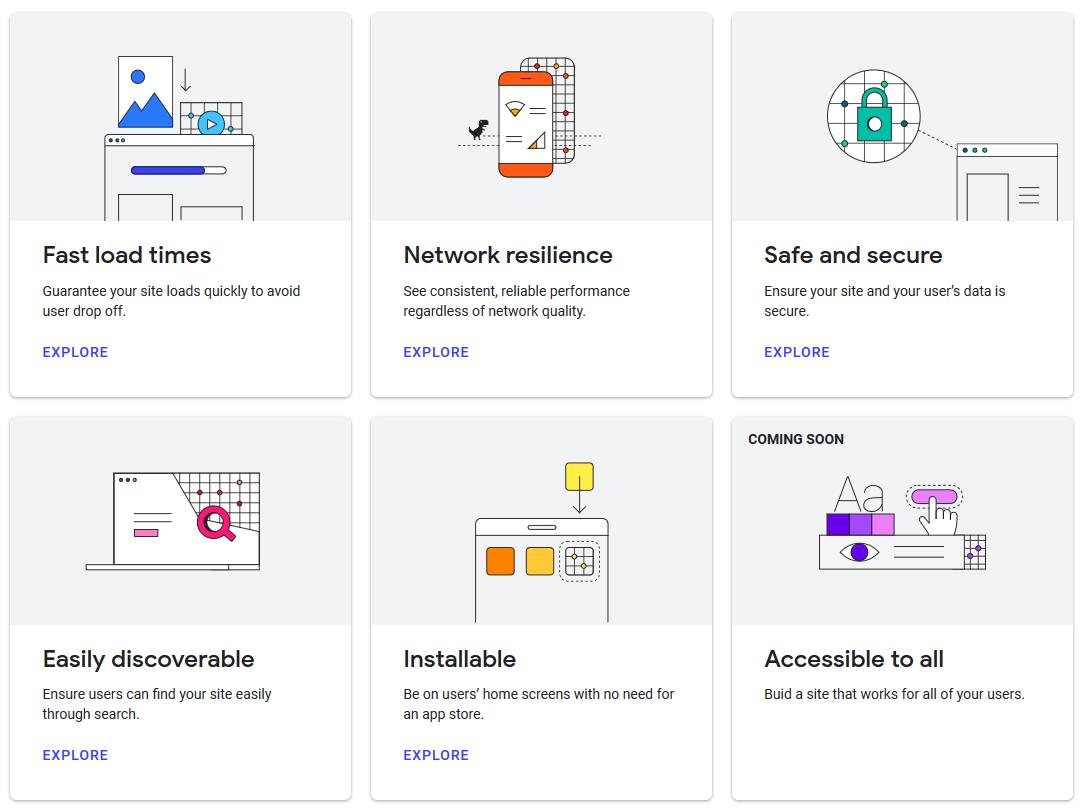Click the blue play button icon
The width and height of the screenshot is (1084, 810).
(211, 124)
